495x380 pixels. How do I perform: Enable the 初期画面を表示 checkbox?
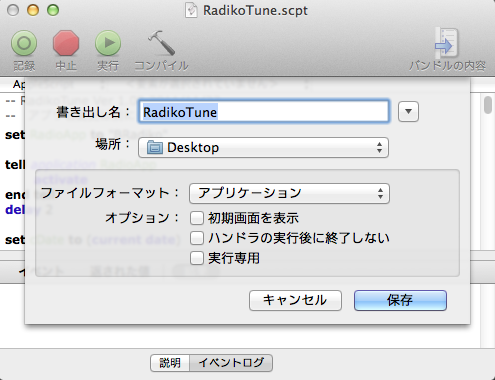coord(197,218)
